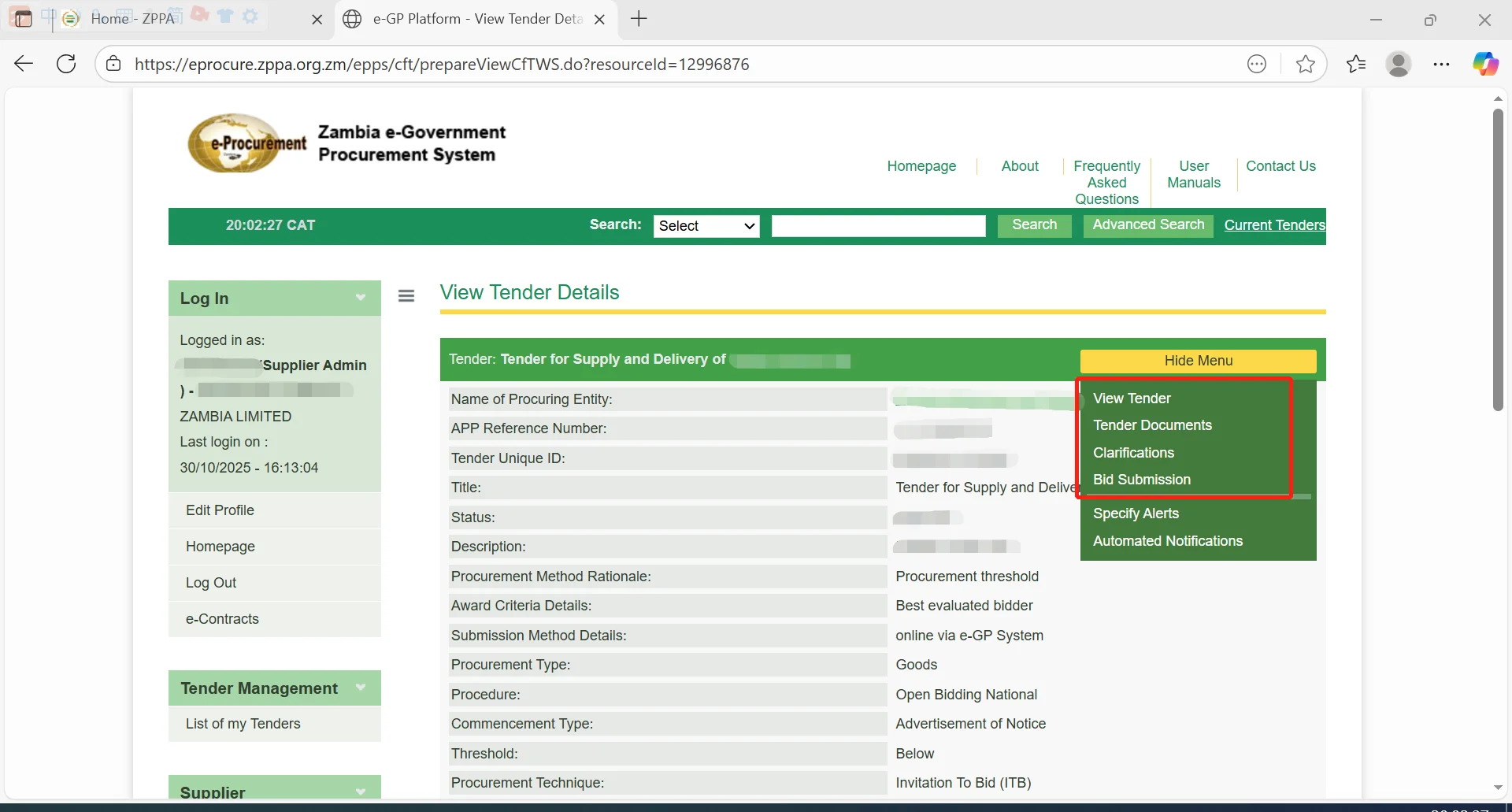
Task: Click the online via e-GP System value
Action: [969, 636]
